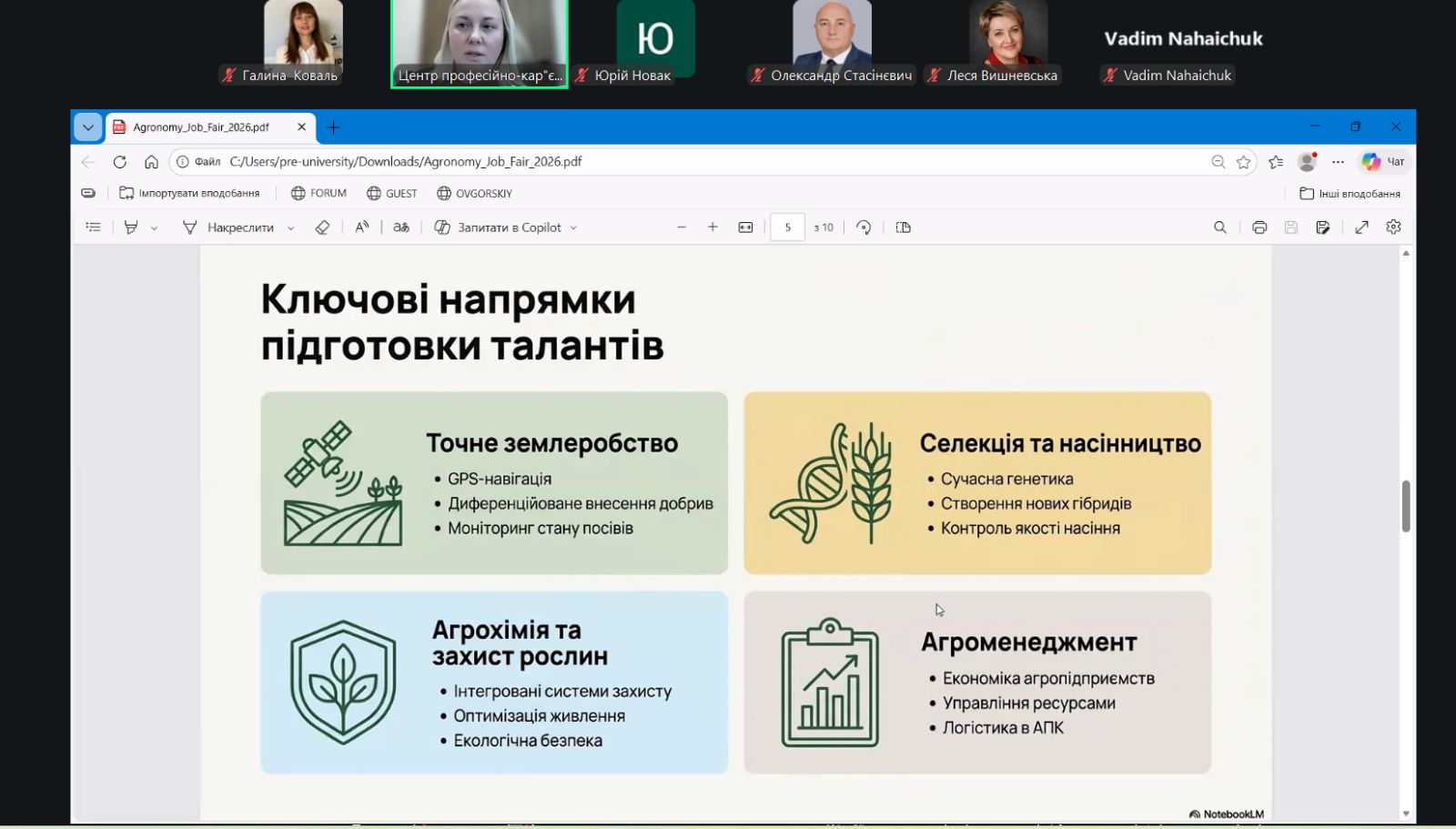The height and width of the screenshot is (829, 1456).
Task: Select the Erase tool in PDF toolbar
Action: point(322,227)
